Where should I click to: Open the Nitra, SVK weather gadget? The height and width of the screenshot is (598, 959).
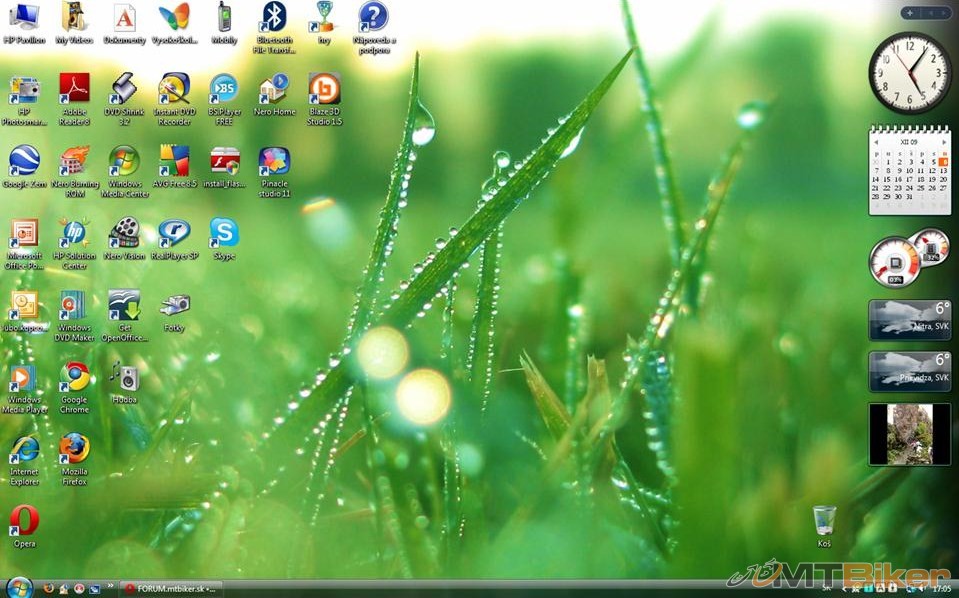point(909,320)
